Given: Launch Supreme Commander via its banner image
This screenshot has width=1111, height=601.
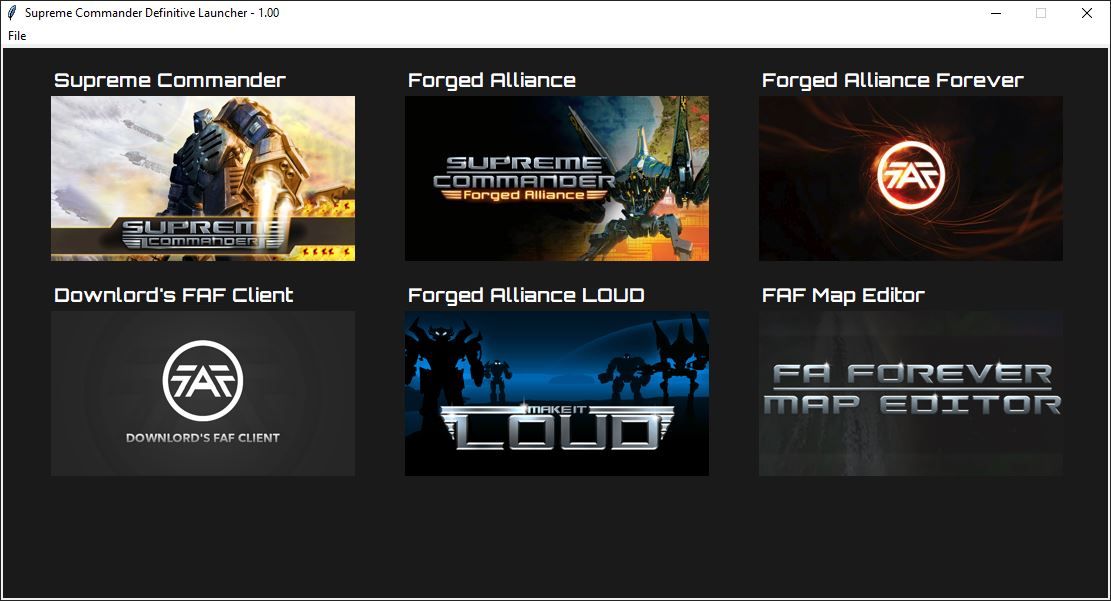Looking at the screenshot, I should click(x=203, y=179).
